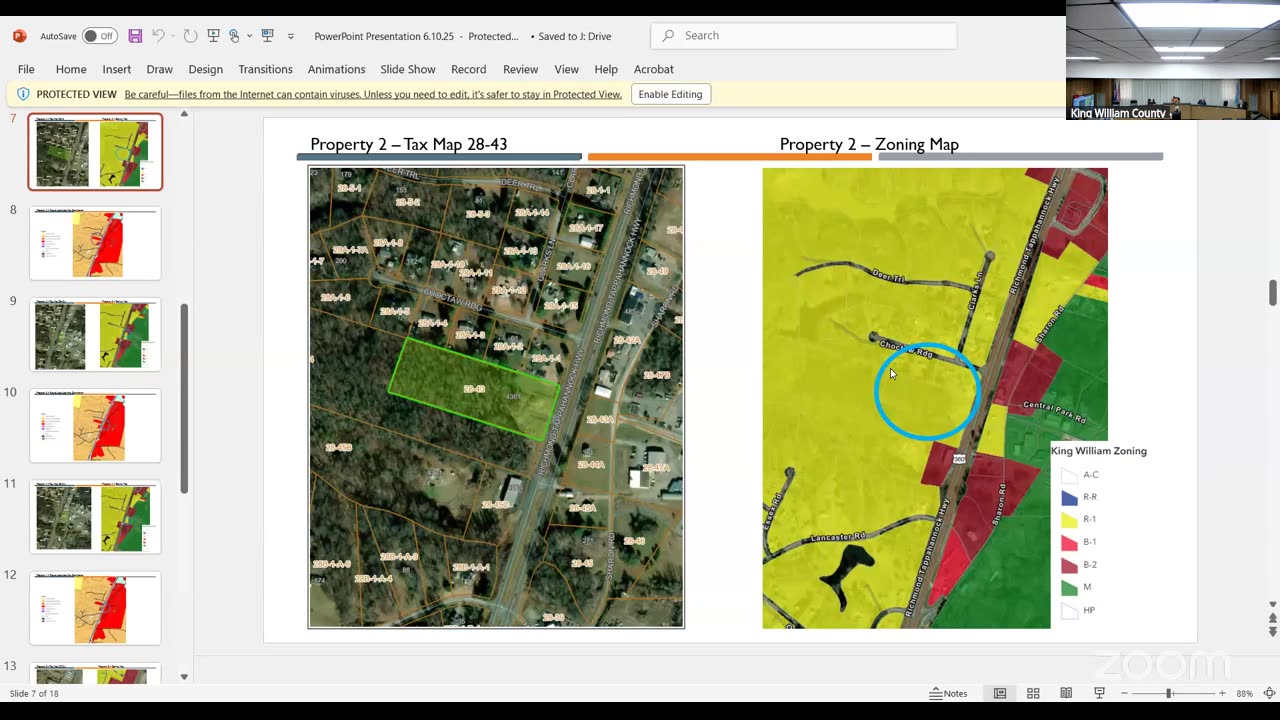
Task: Click the HP legend swatch
Action: point(1069,610)
